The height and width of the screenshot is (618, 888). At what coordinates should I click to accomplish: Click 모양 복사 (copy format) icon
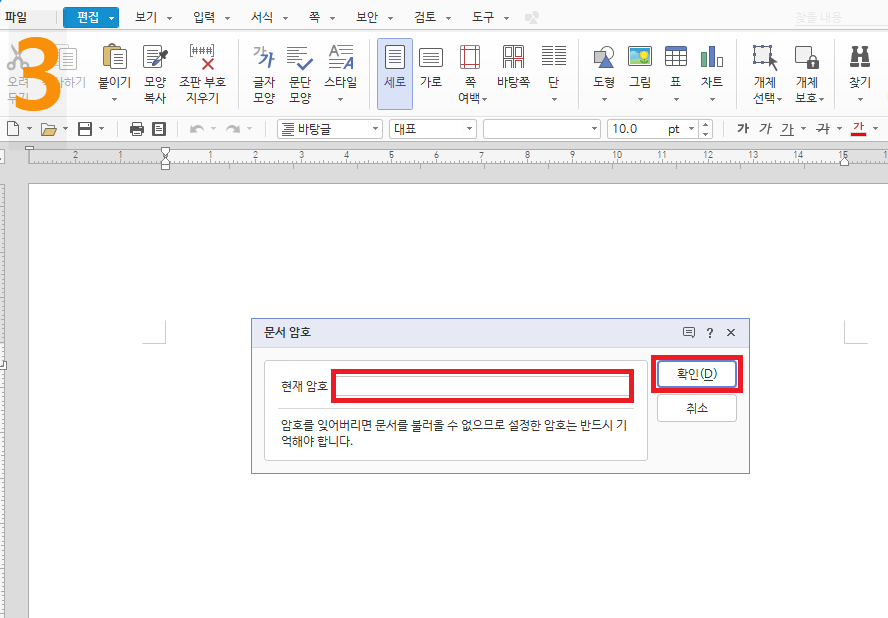coord(155,73)
